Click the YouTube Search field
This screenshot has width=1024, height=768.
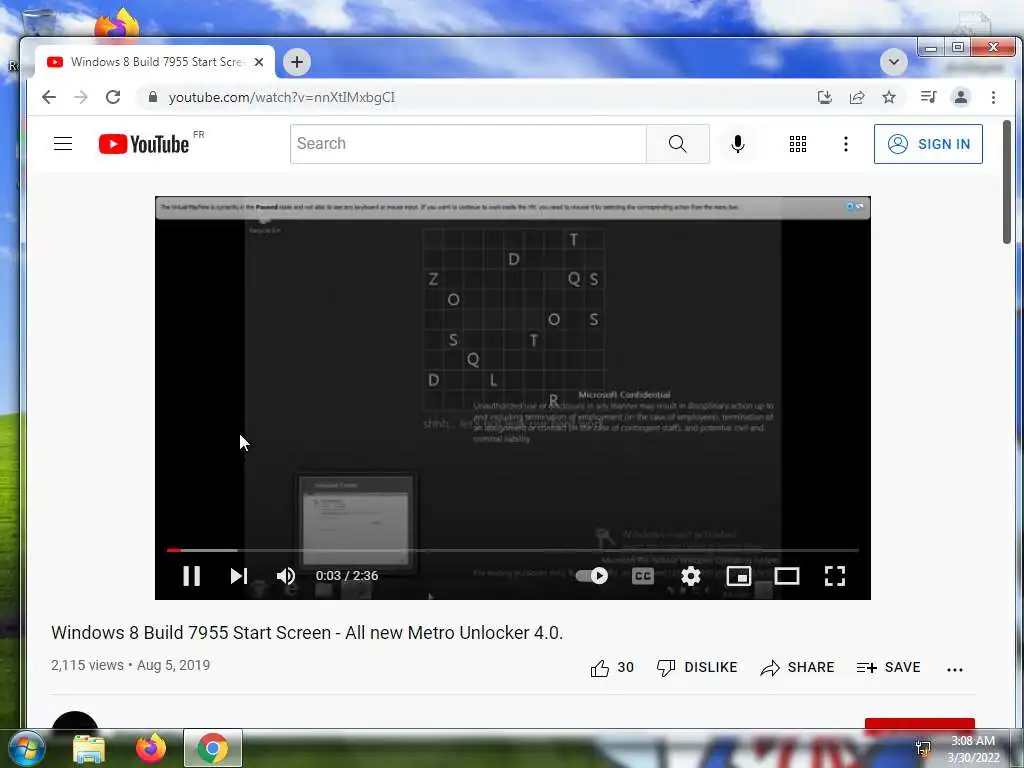468,144
